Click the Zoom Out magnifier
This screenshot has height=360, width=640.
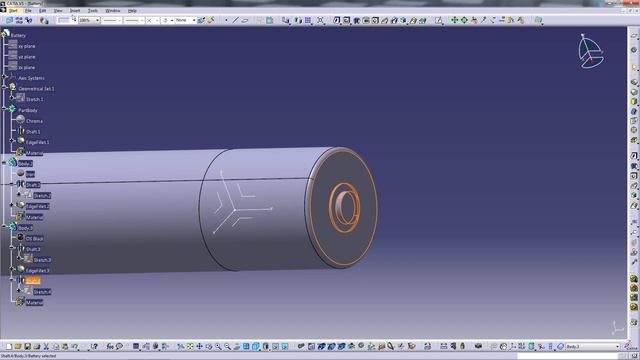pos(227,347)
